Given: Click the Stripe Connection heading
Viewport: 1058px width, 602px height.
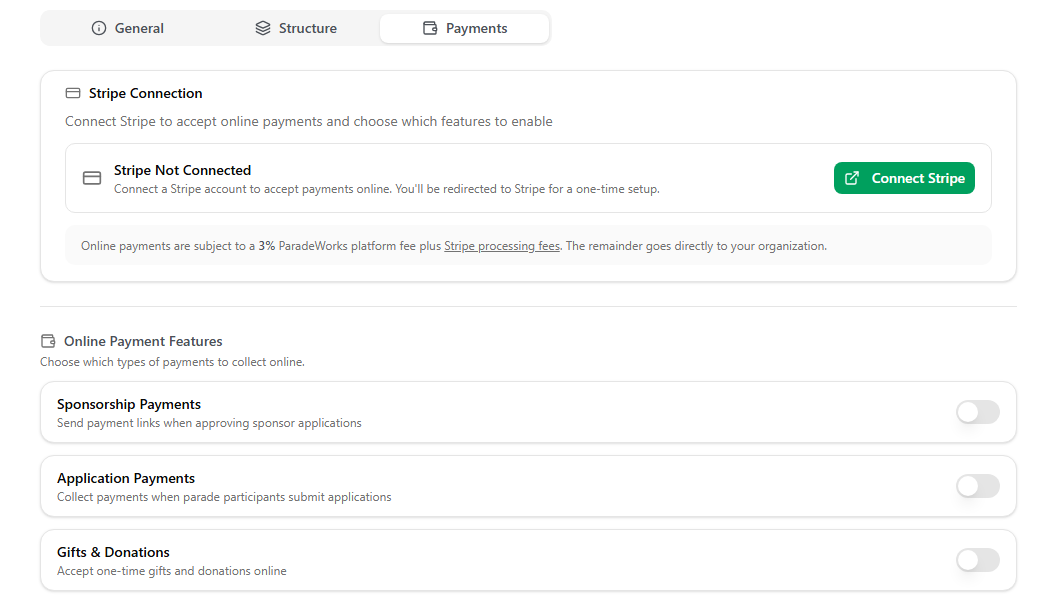Looking at the screenshot, I should coord(146,93).
